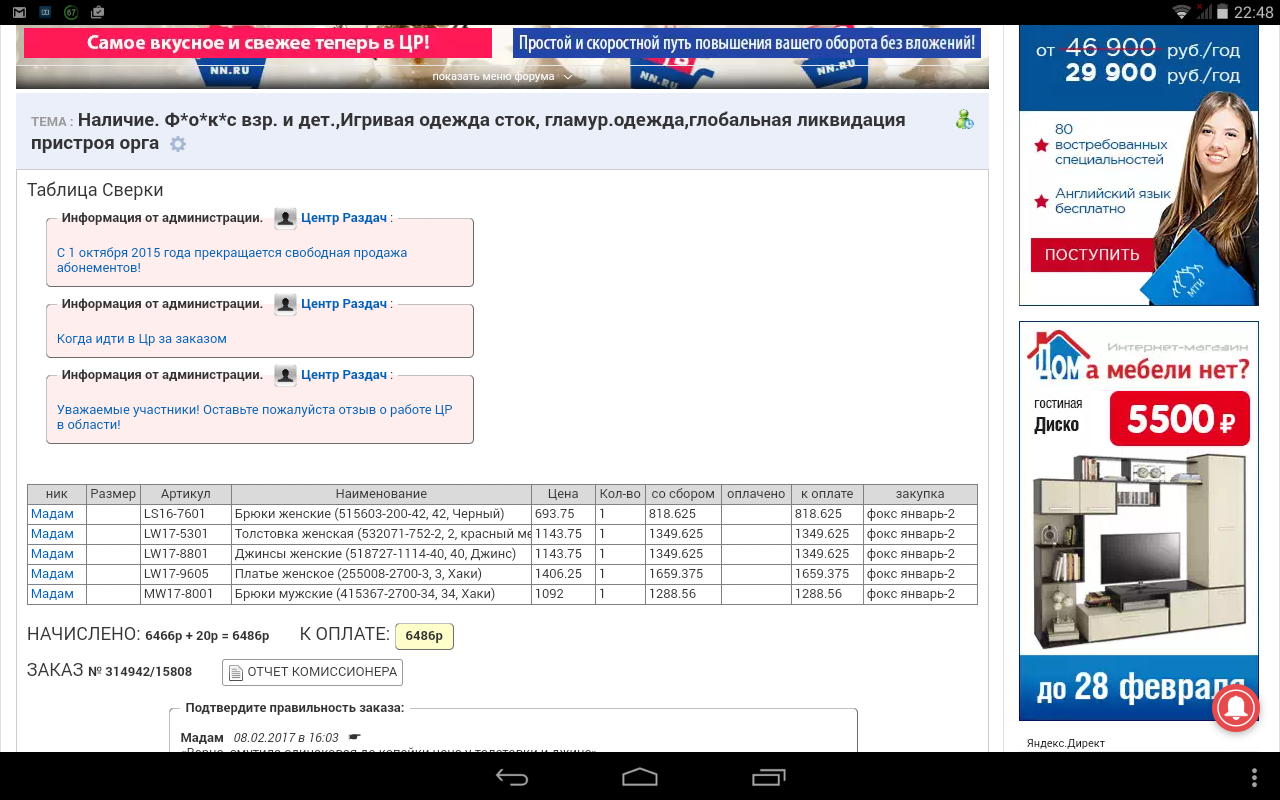Screen dimensions: 1280x800
Task: Open 'Когда идти в Цр за заказом' link
Action: tap(142, 339)
